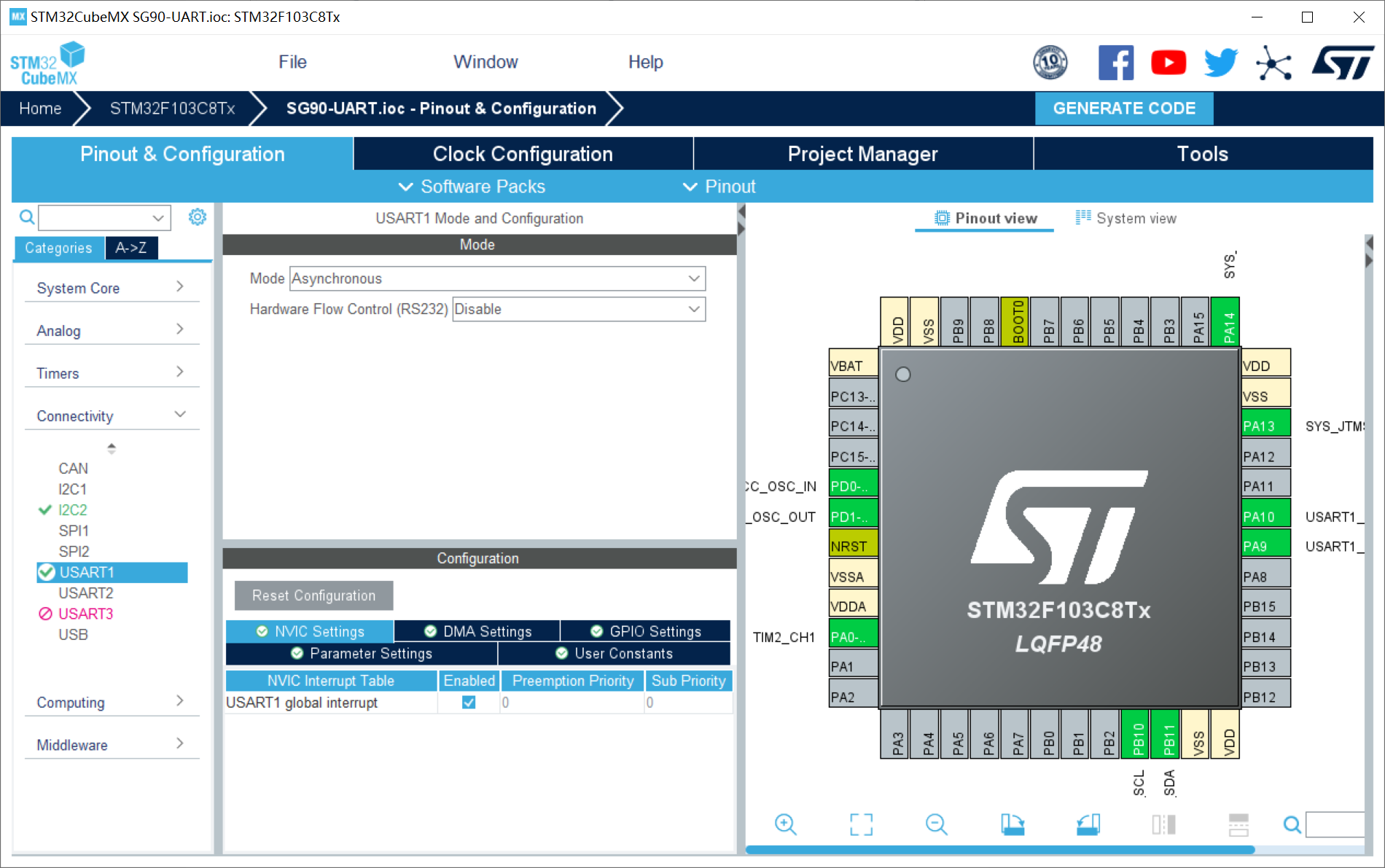Collapse the Connectivity category
Image resolution: width=1385 pixels, height=868 pixels.
pyautogui.click(x=112, y=415)
